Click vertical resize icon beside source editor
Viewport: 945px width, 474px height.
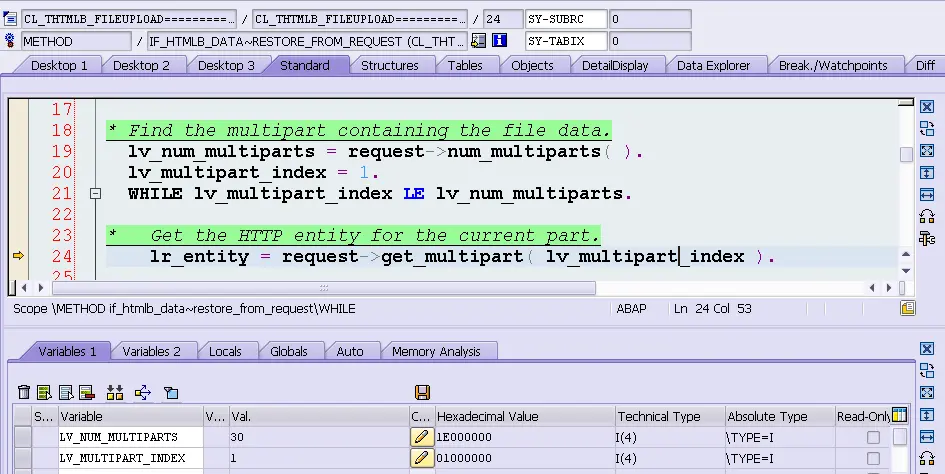927,173
